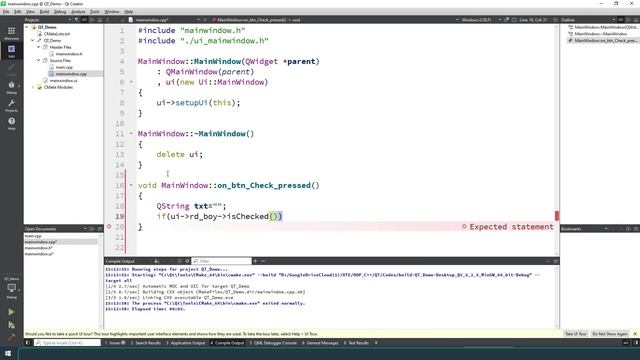The image size is (640, 360).
Task: Toggle right sidebar visibility
Action: tap(636, 343)
